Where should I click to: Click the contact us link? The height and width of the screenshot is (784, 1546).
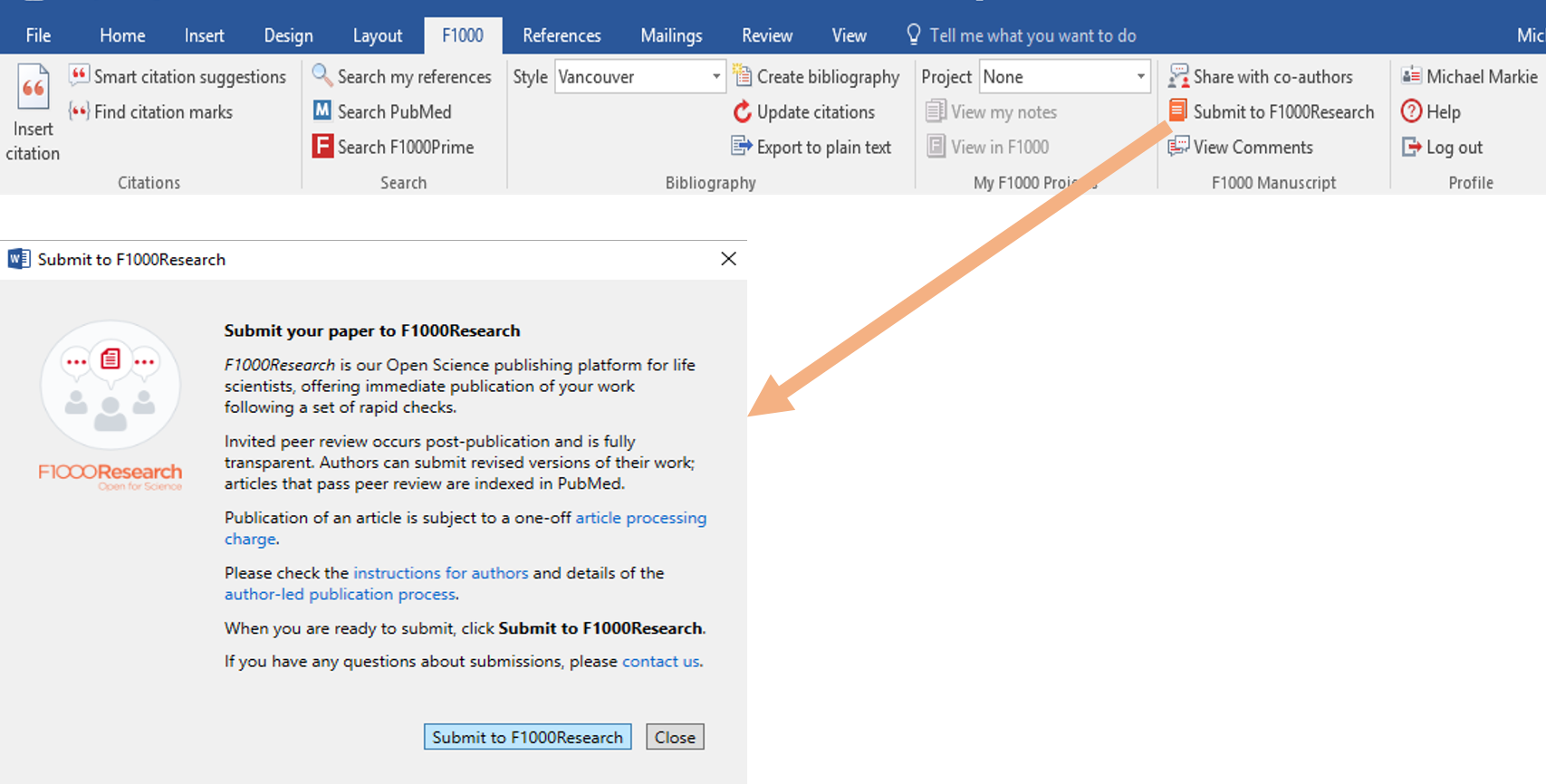[x=660, y=662]
